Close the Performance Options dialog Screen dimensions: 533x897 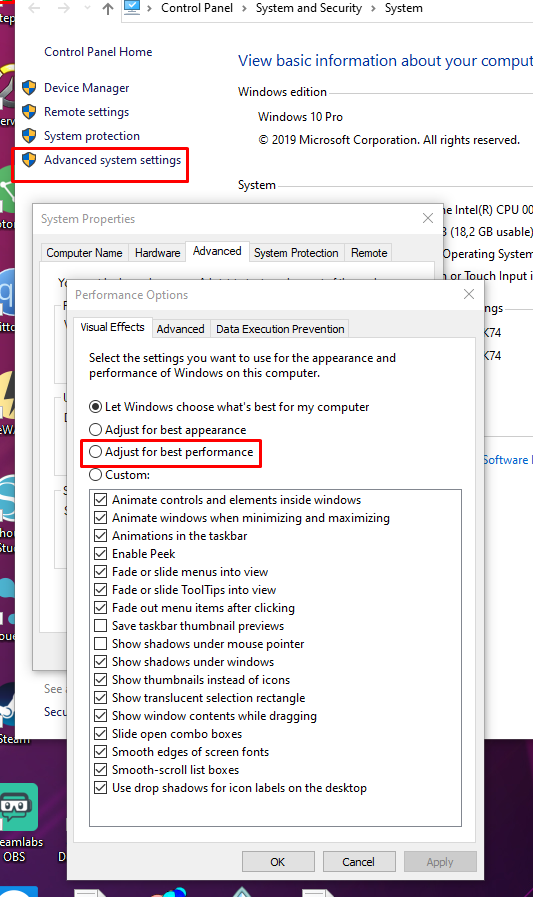(469, 294)
